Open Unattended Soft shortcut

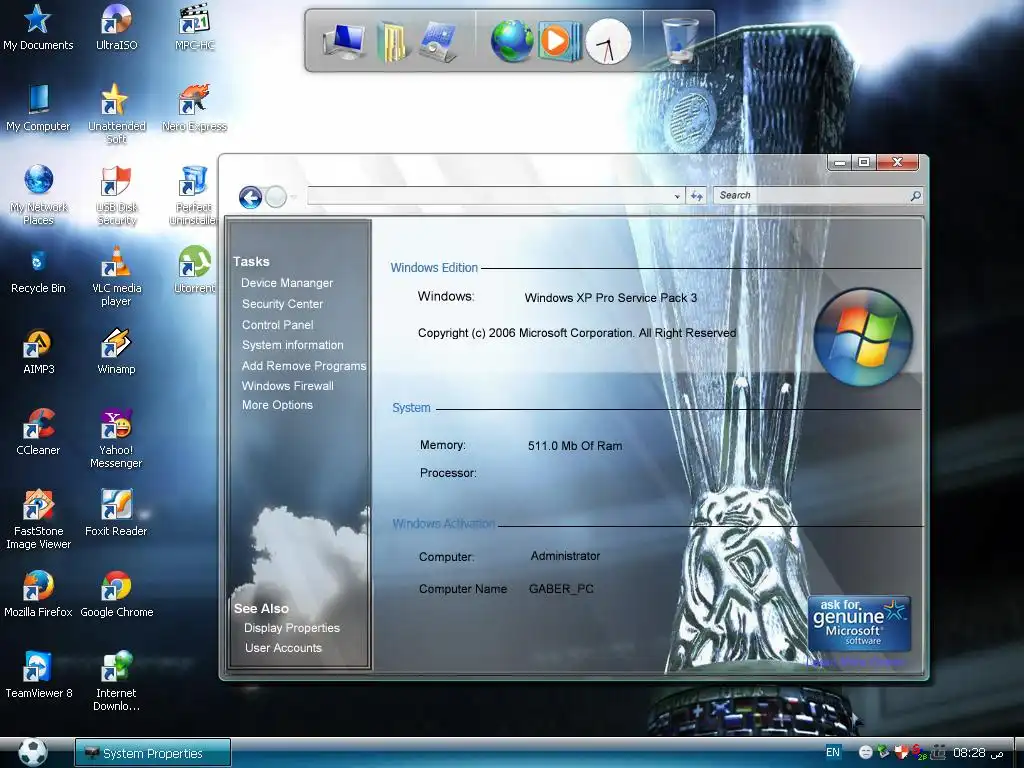click(x=116, y=114)
